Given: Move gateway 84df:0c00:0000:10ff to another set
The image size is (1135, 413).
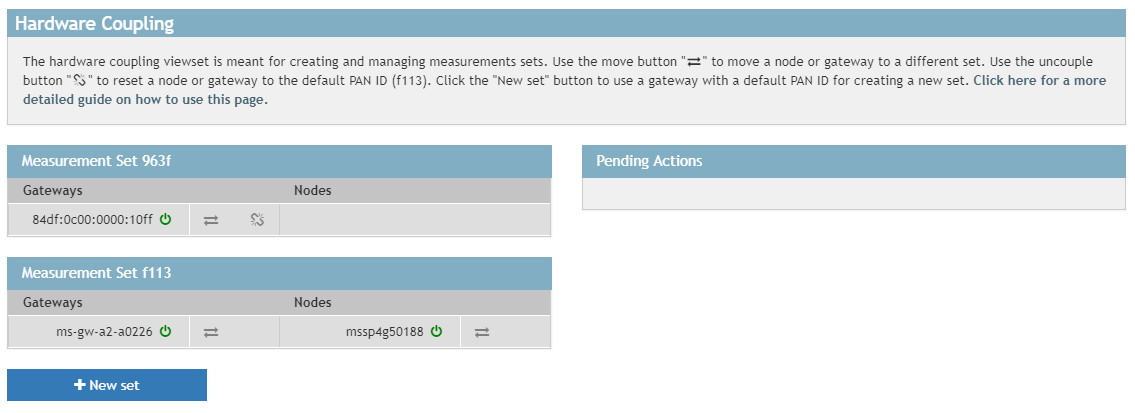Looking at the screenshot, I should (211, 220).
